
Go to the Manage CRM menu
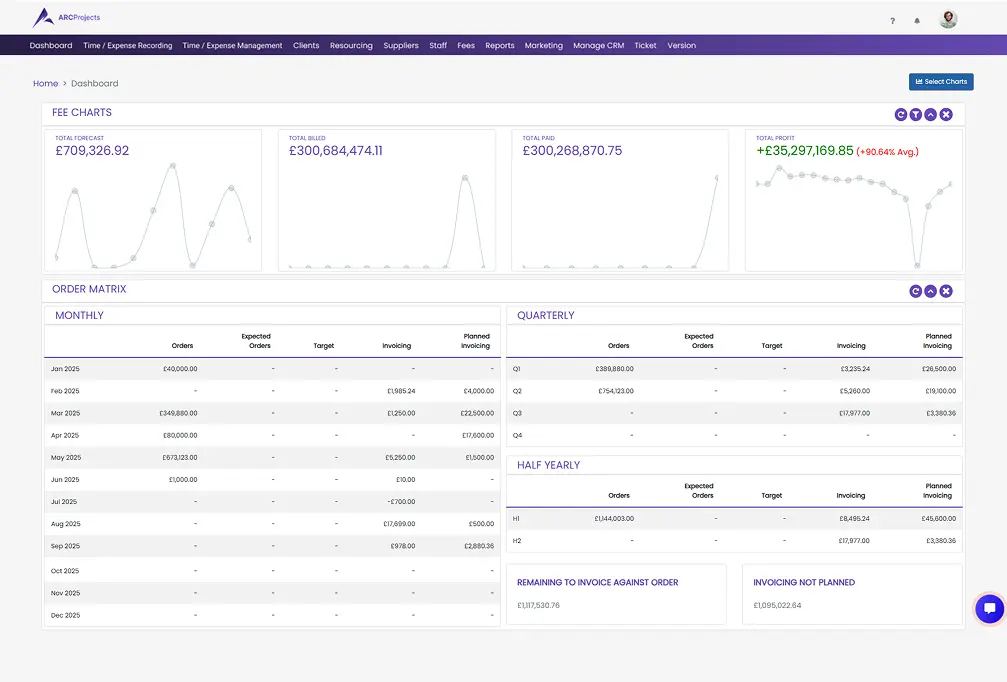(598, 45)
